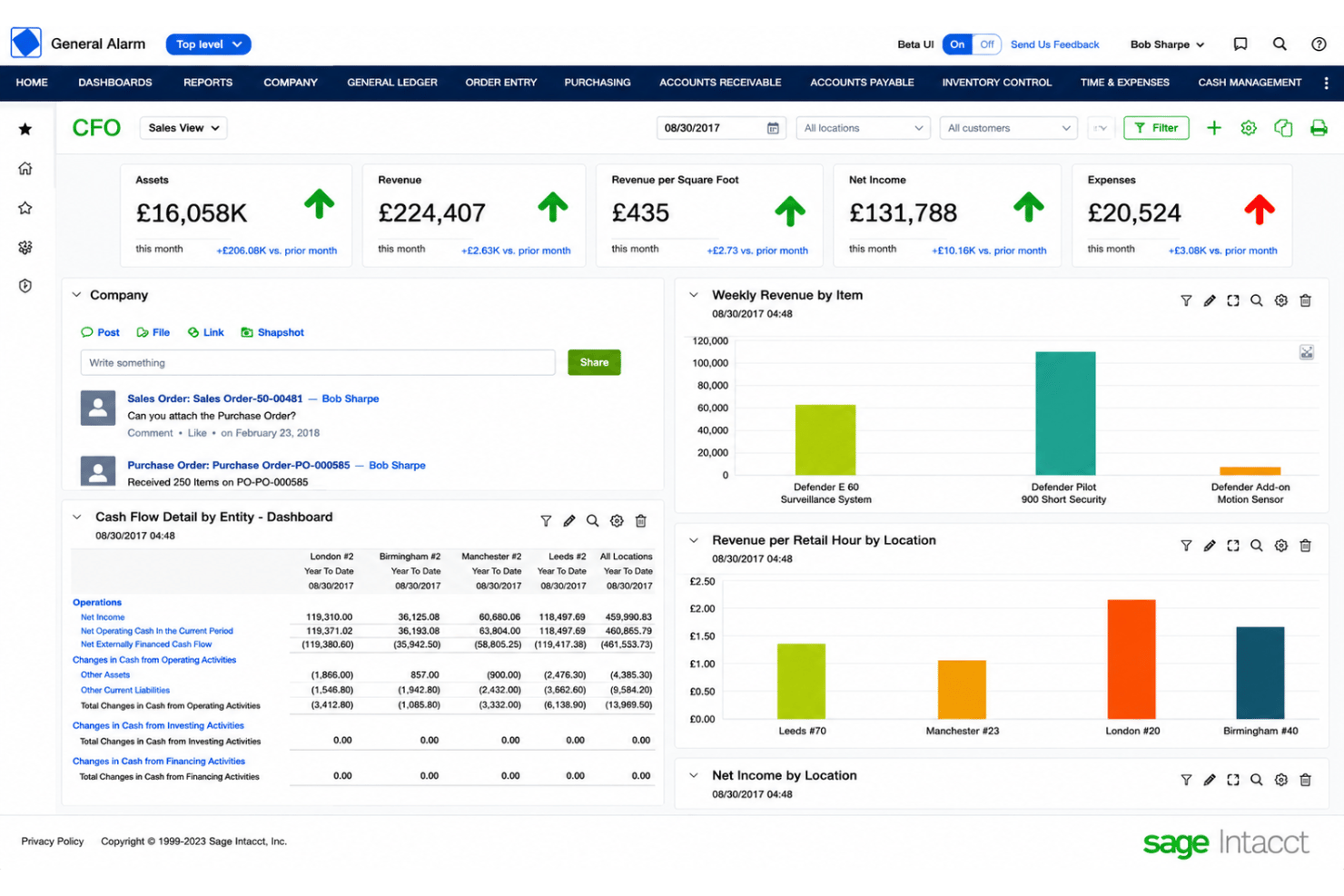
Task: Open the navigation bar's three-dot overflow menu
Action: 1326,83
